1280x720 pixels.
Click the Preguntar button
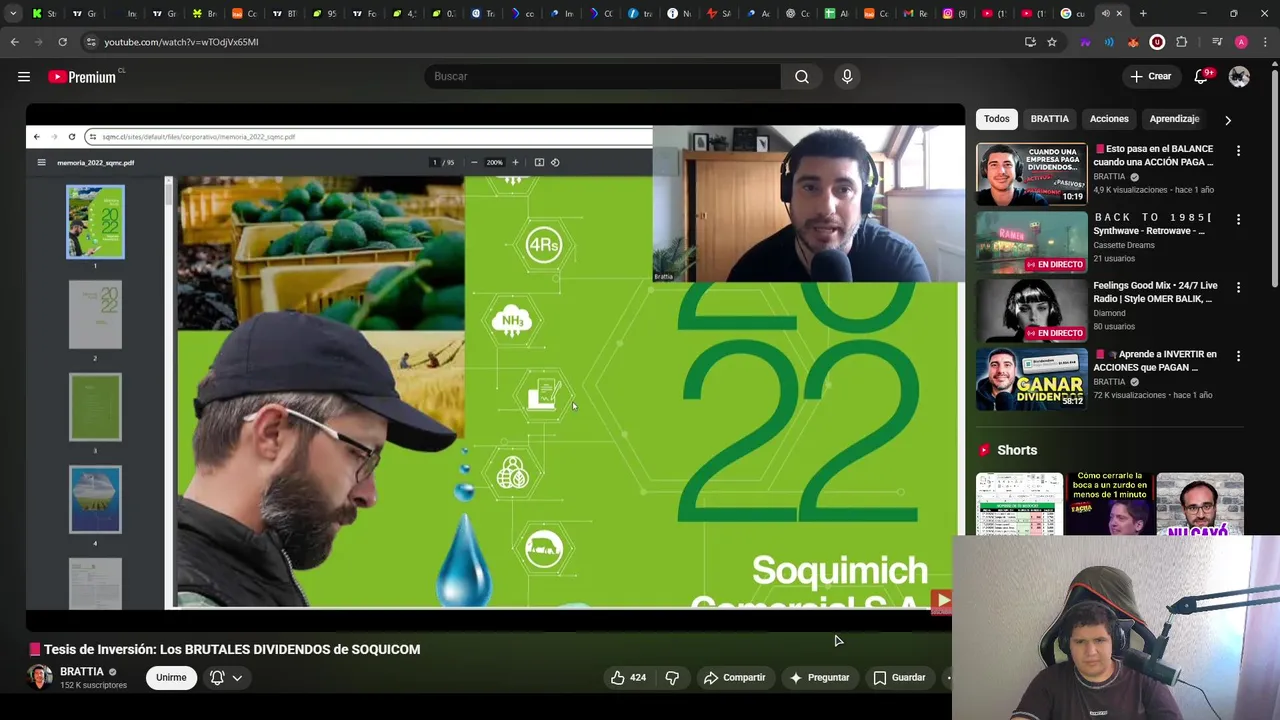click(820, 678)
